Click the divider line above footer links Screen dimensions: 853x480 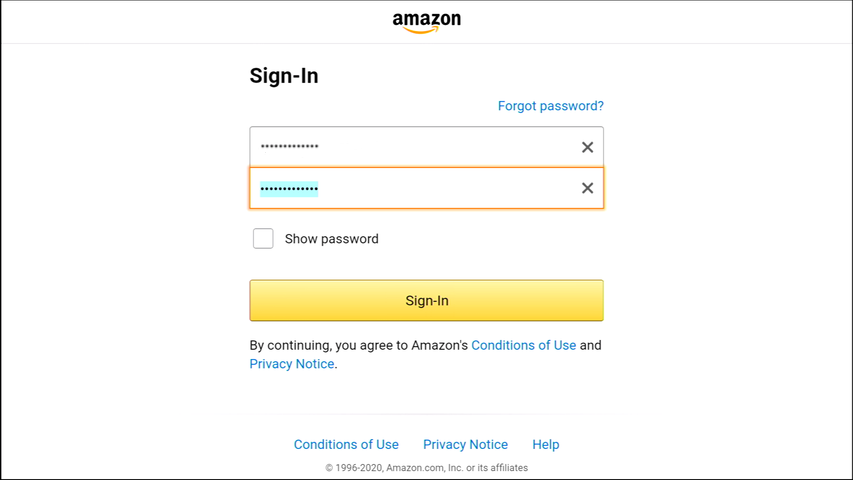[426, 414]
